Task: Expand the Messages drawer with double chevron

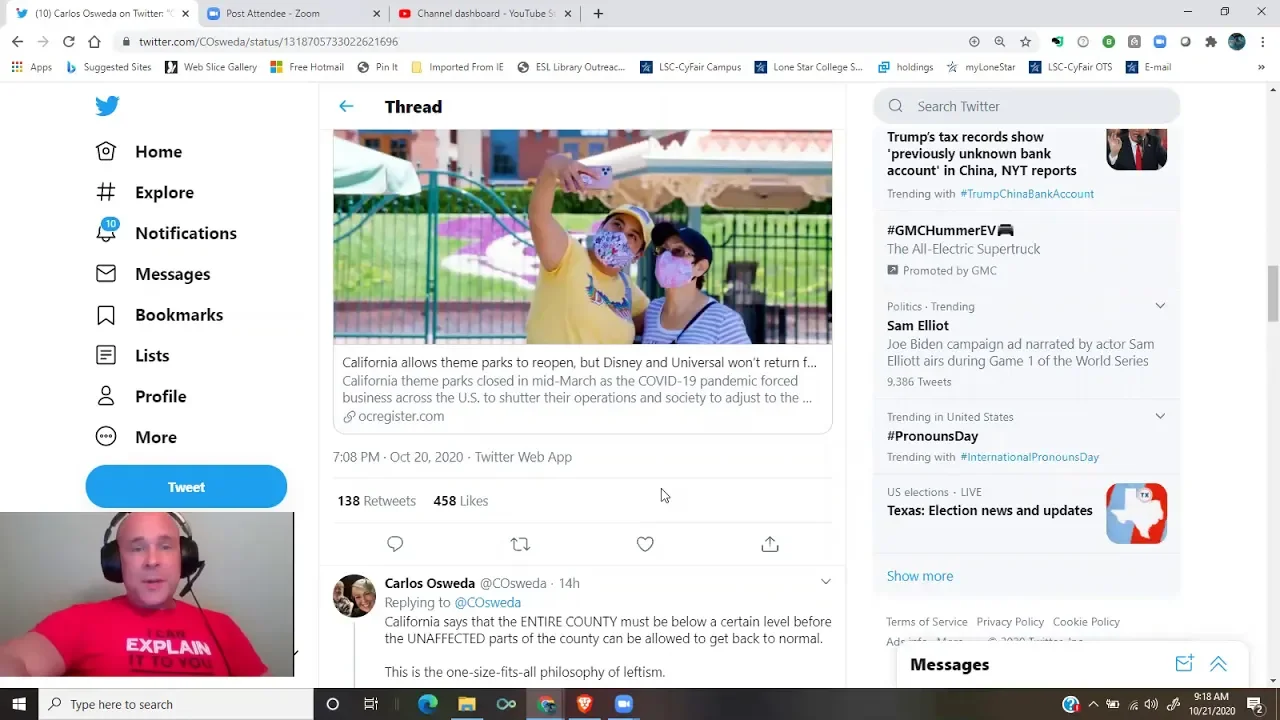Action: [1218, 664]
